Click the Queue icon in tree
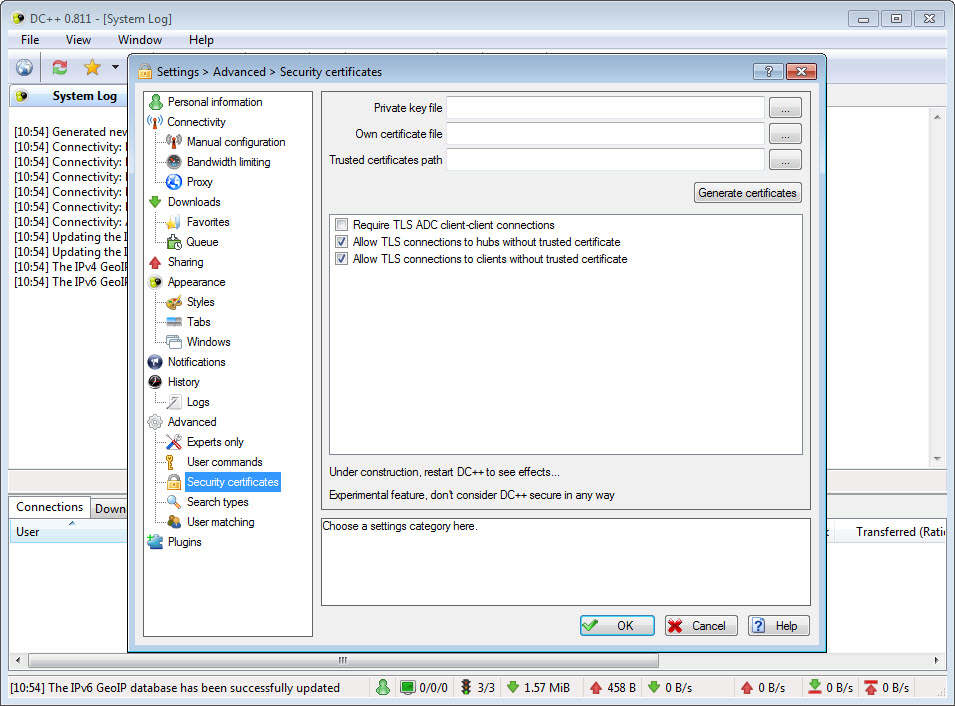This screenshot has width=955, height=706. [x=174, y=242]
